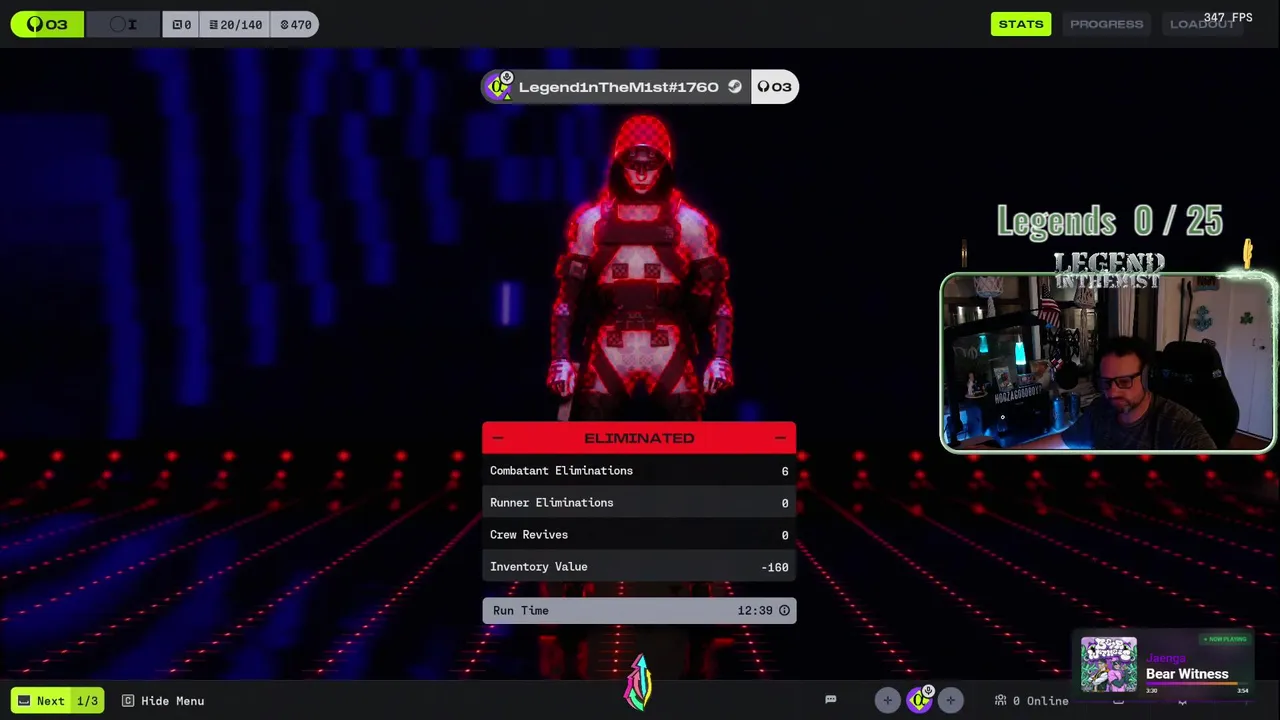This screenshot has width=1280, height=720.
Task: Click the green level 03 badge
Action: coord(47,24)
